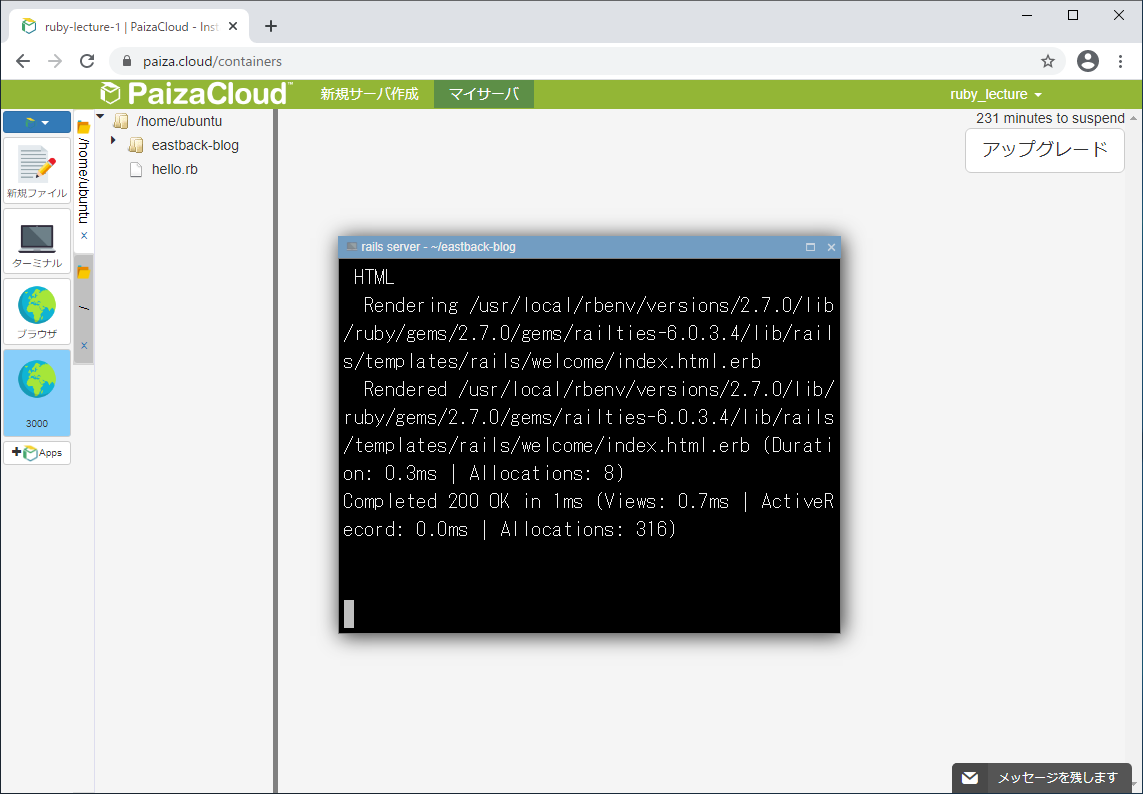The height and width of the screenshot is (794, 1143).
Task: Collapse the suspend notice arrow
Action: click(1134, 118)
